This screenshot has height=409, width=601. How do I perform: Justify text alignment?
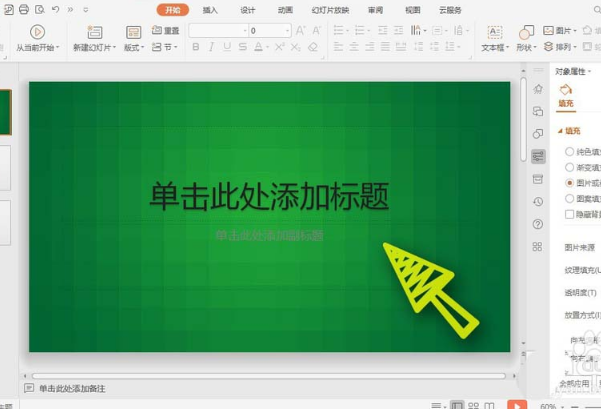385,47
